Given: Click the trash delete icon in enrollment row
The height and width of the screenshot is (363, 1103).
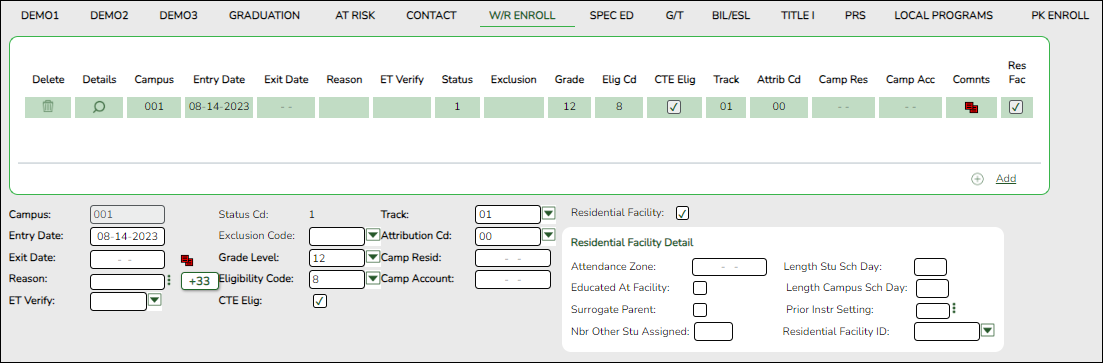Looking at the screenshot, I should (x=48, y=107).
